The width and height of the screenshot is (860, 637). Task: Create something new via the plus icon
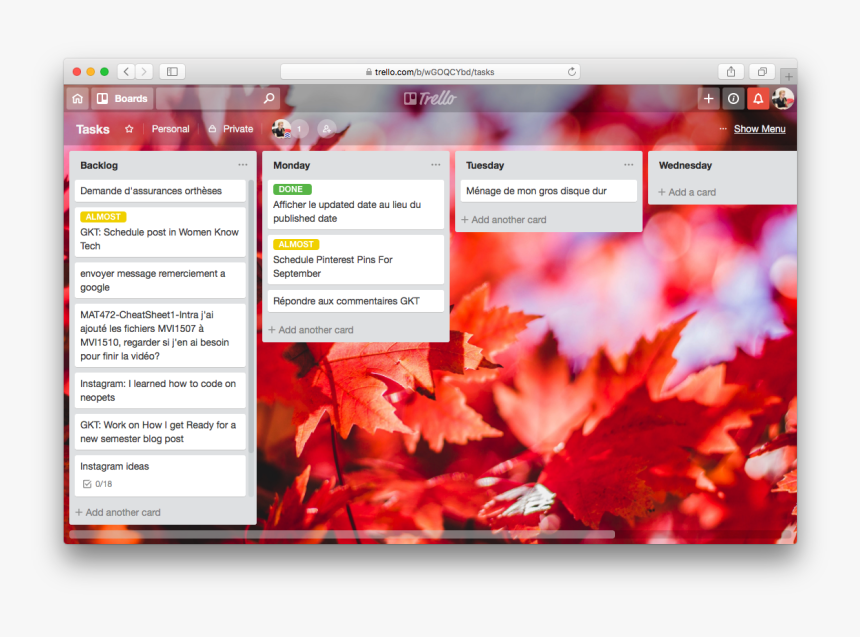pyautogui.click(x=708, y=98)
